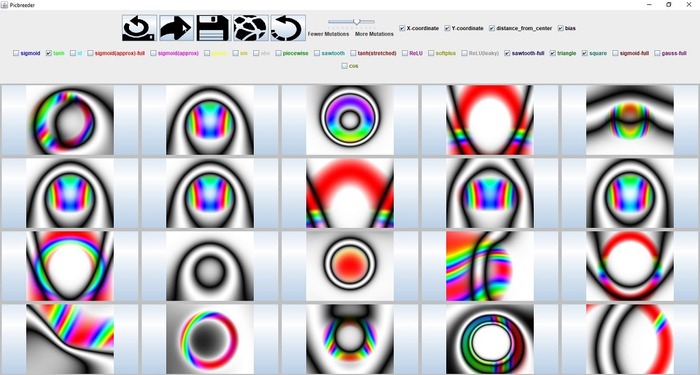Click the floppy disk save icon
This screenshot has width=700, height=375.
[213, 28]
